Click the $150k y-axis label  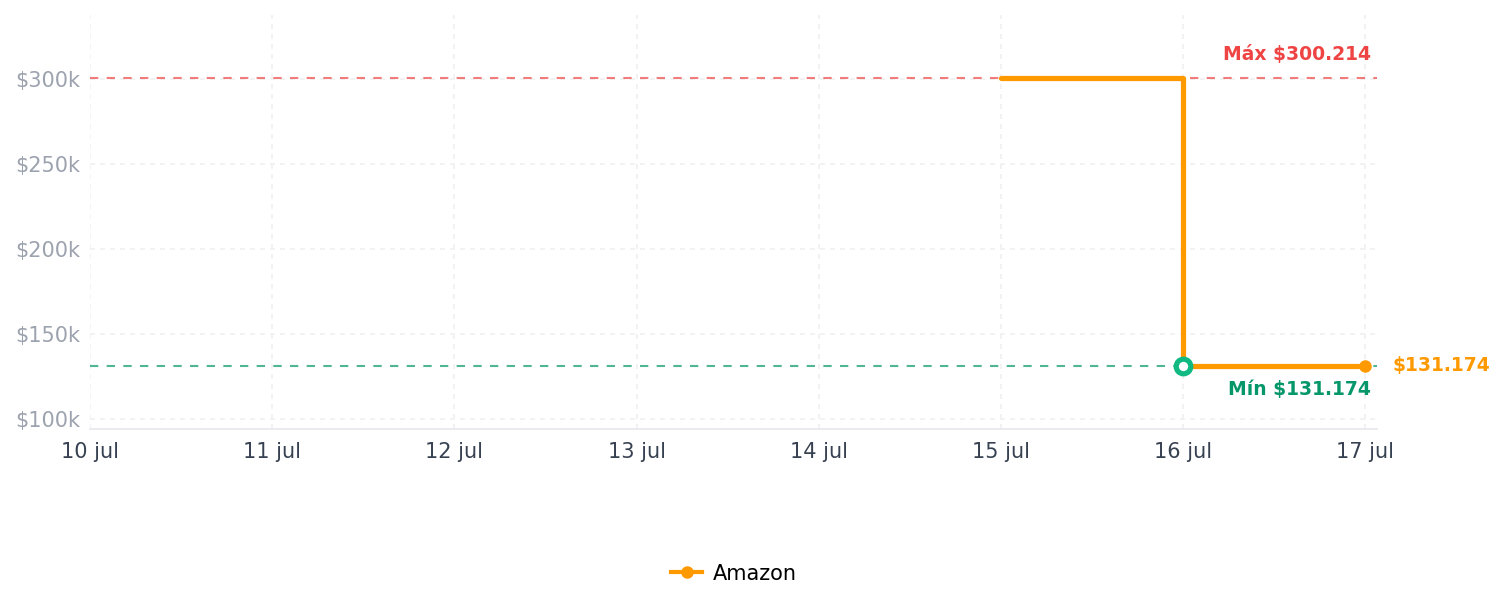47,334
